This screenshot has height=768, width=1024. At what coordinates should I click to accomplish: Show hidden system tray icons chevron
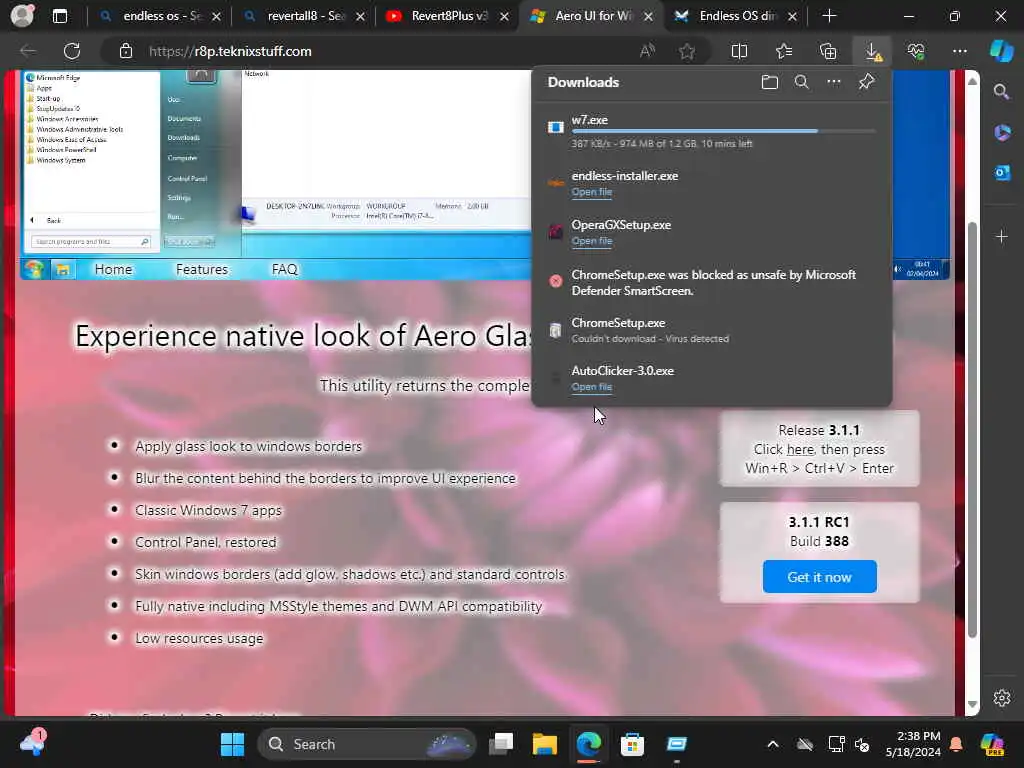click(773, 744)
